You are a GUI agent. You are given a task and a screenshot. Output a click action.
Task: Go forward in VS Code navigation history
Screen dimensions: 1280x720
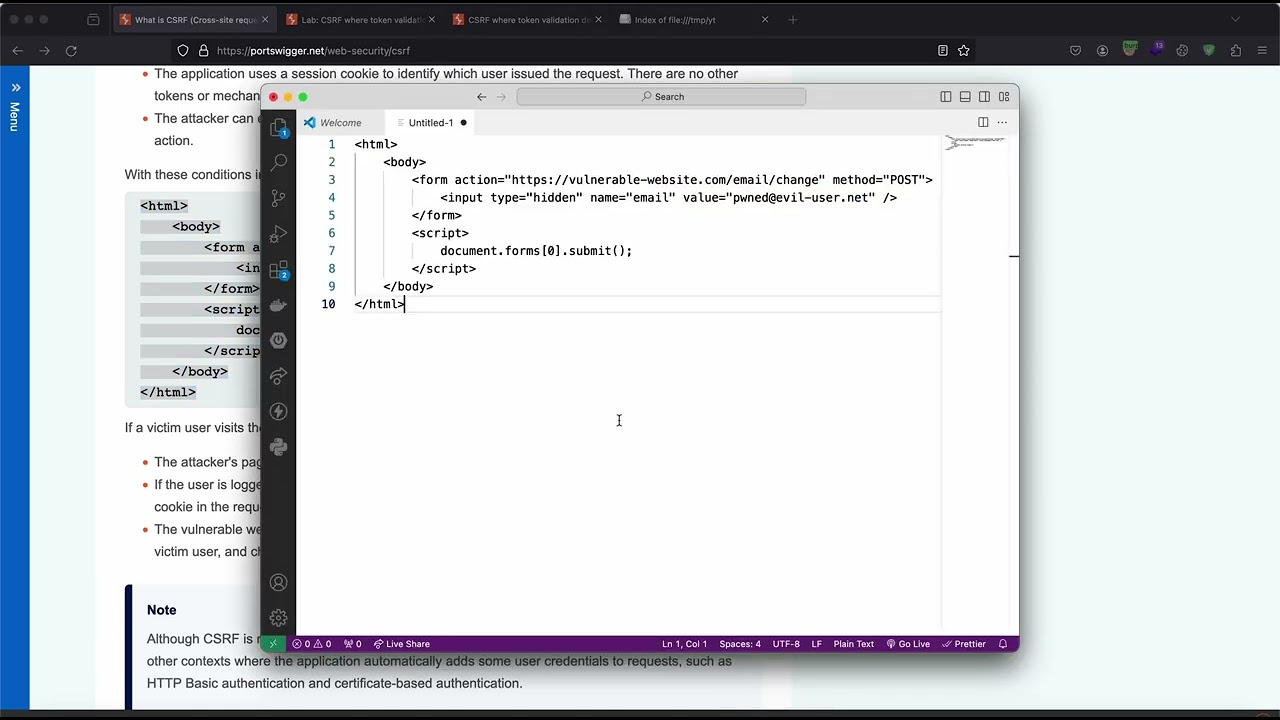click(501, 97)
